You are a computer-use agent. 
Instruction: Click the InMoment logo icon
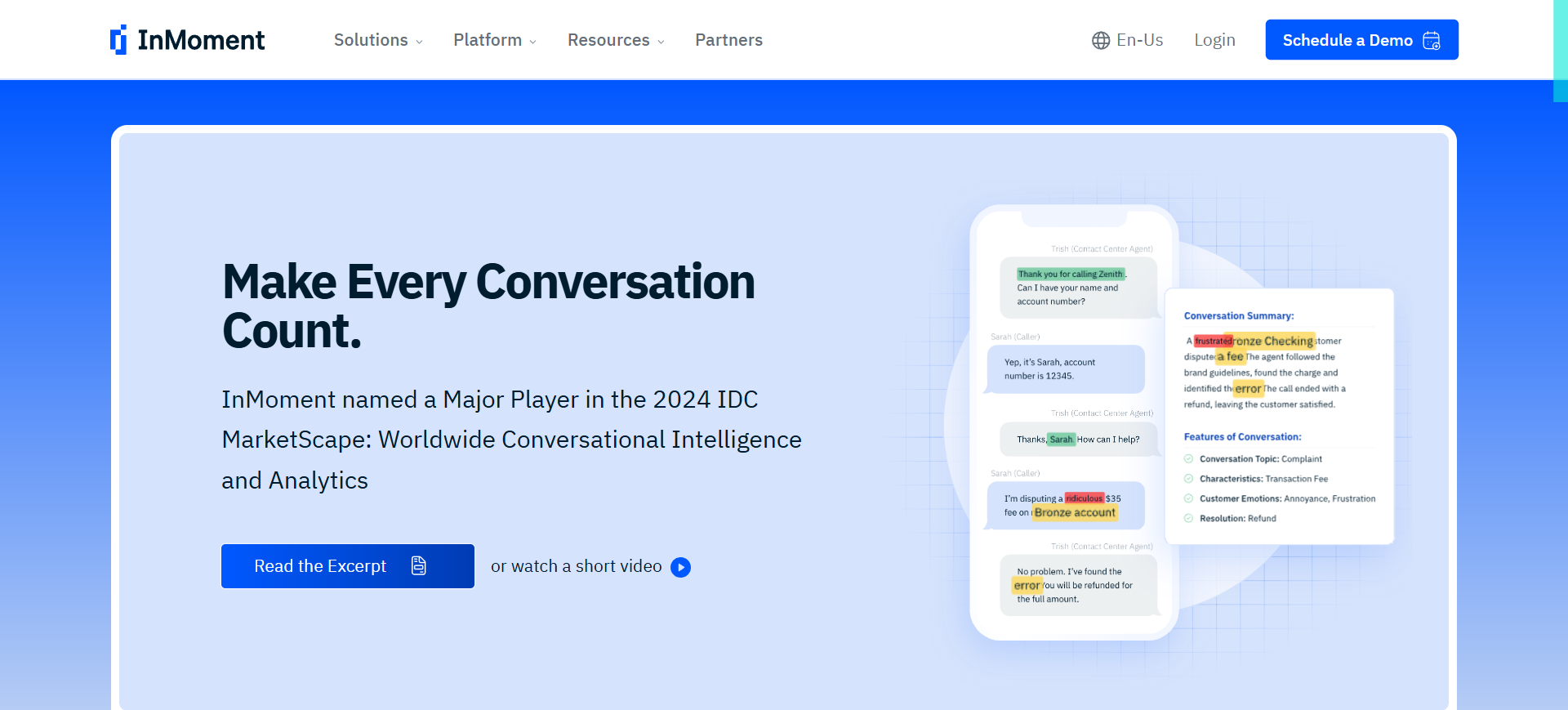[x=119, y=39]
